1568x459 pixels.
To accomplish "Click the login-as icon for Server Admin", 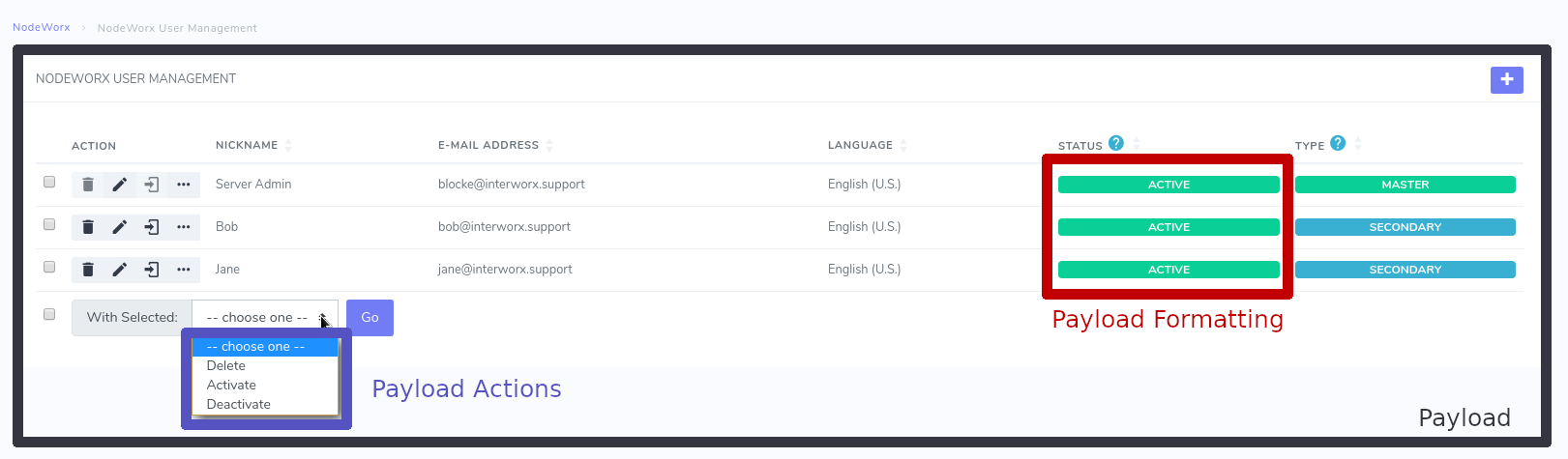I will coord(152,185).
